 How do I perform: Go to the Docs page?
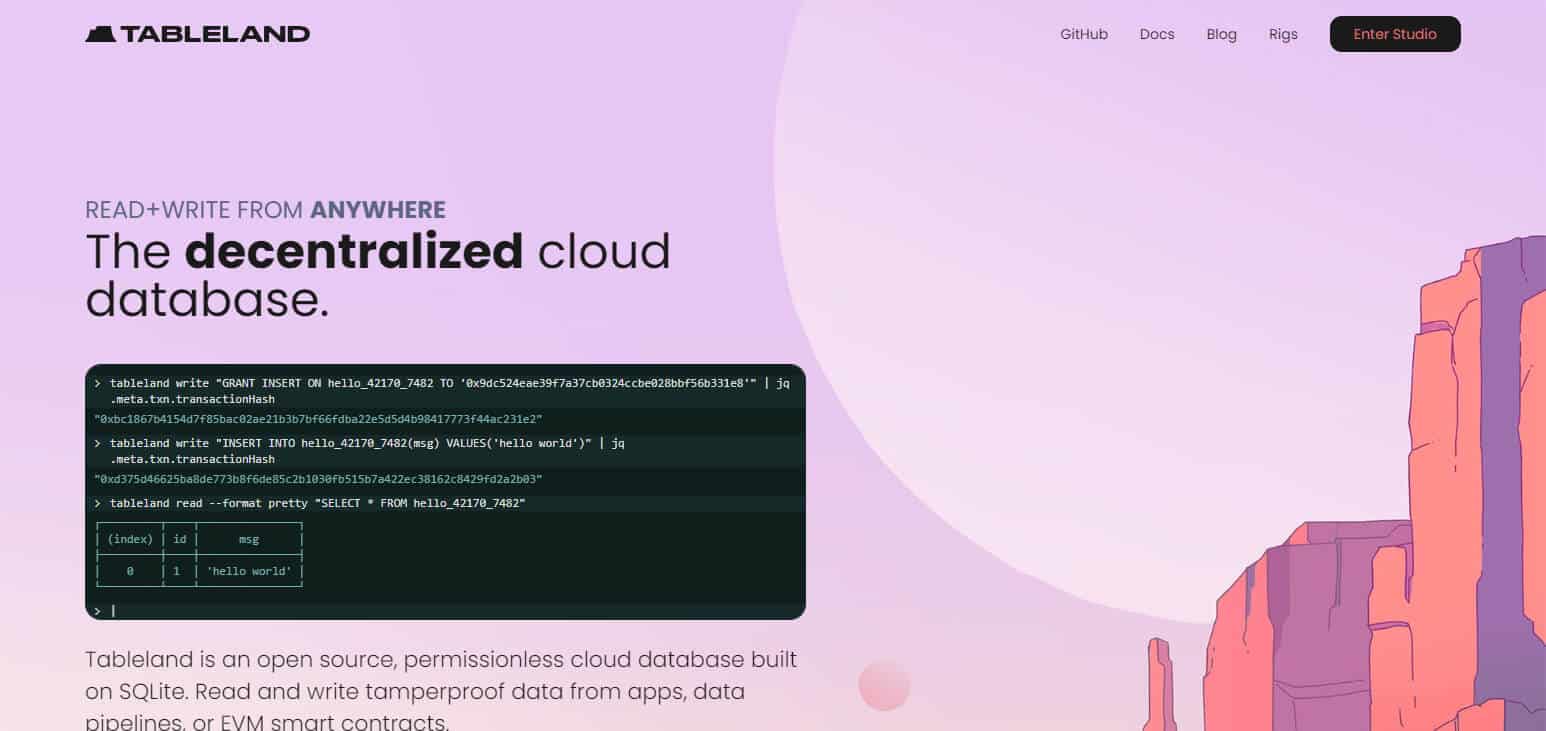pos(1157,34)
